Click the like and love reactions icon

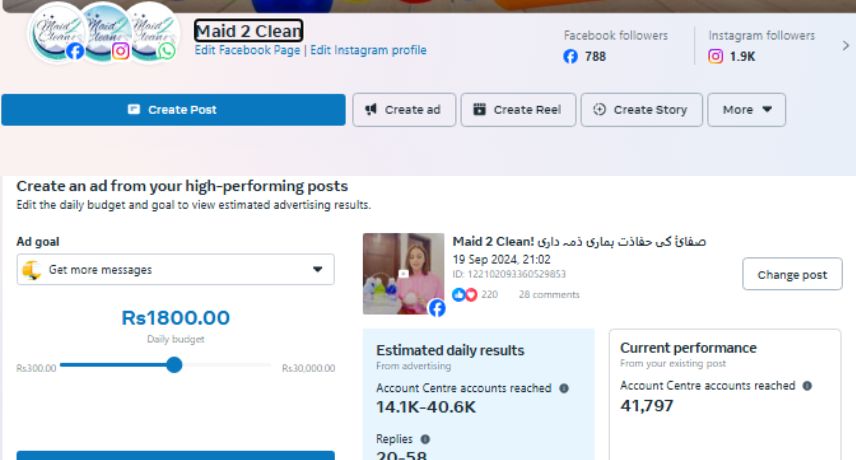[x=466, y=295]
